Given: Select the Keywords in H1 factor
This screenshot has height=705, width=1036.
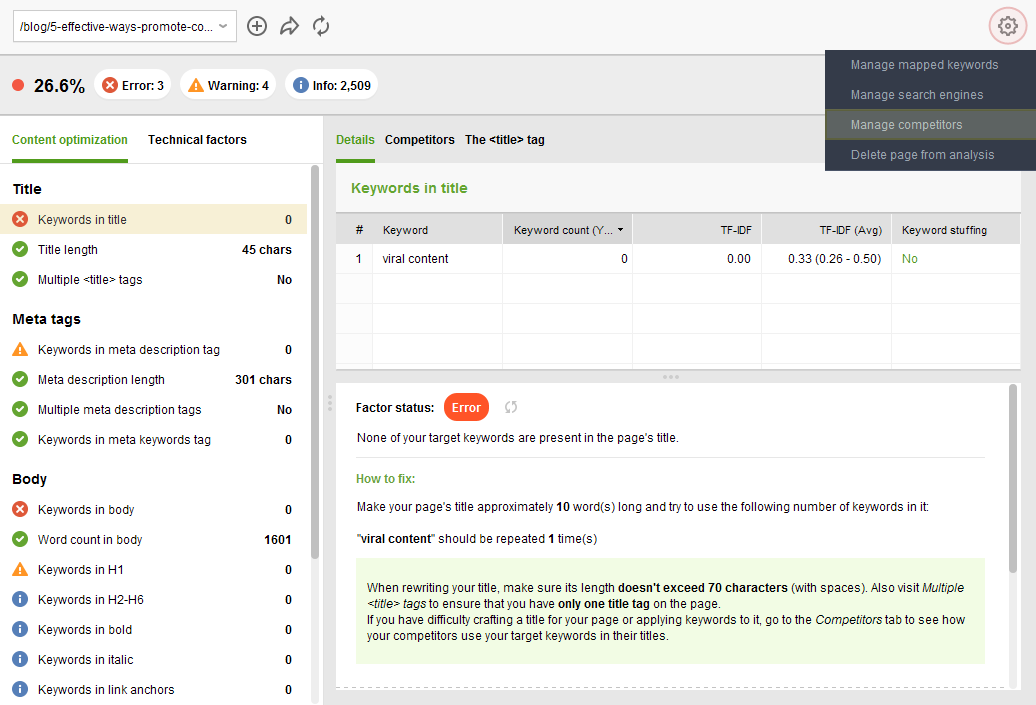Looking at the screenshot, I should (x=153, y=570).
